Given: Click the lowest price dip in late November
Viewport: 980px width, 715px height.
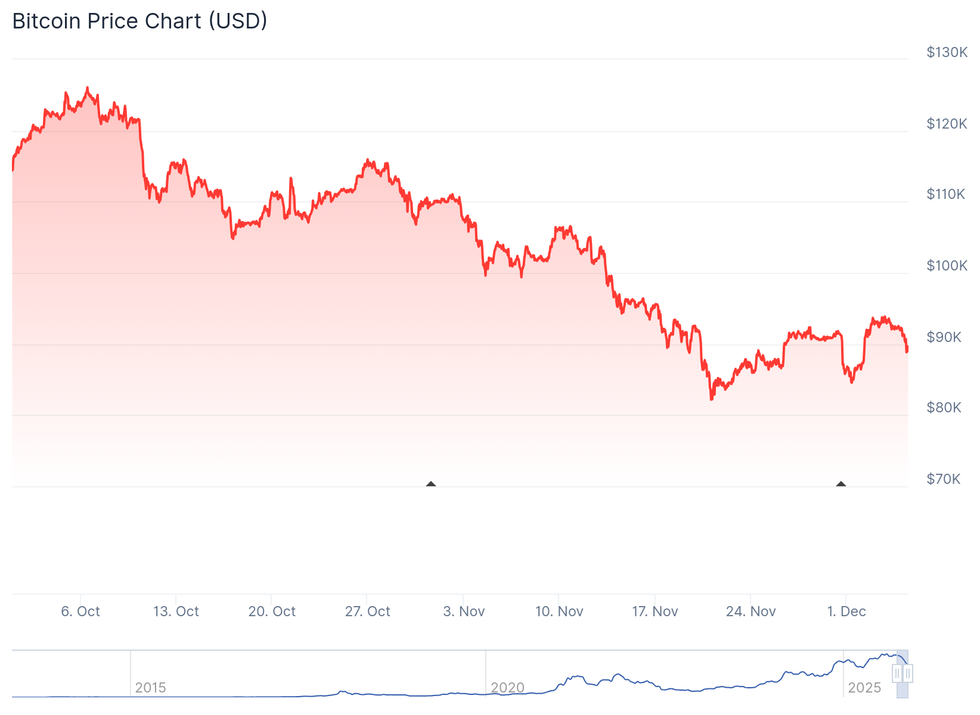Looking at the screenshot, I should tap(712, 399).
